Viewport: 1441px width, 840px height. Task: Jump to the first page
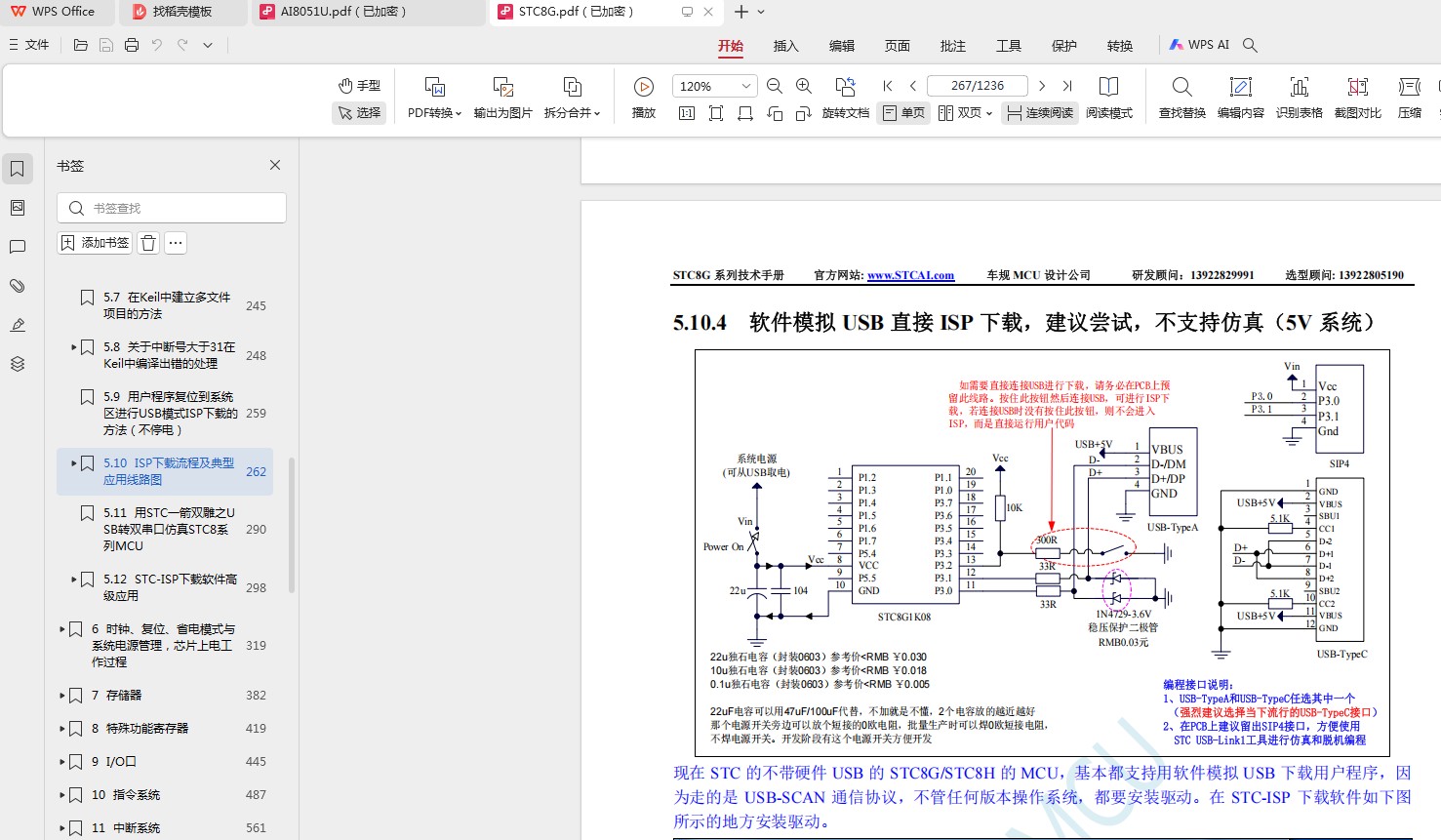coord(888,86)
